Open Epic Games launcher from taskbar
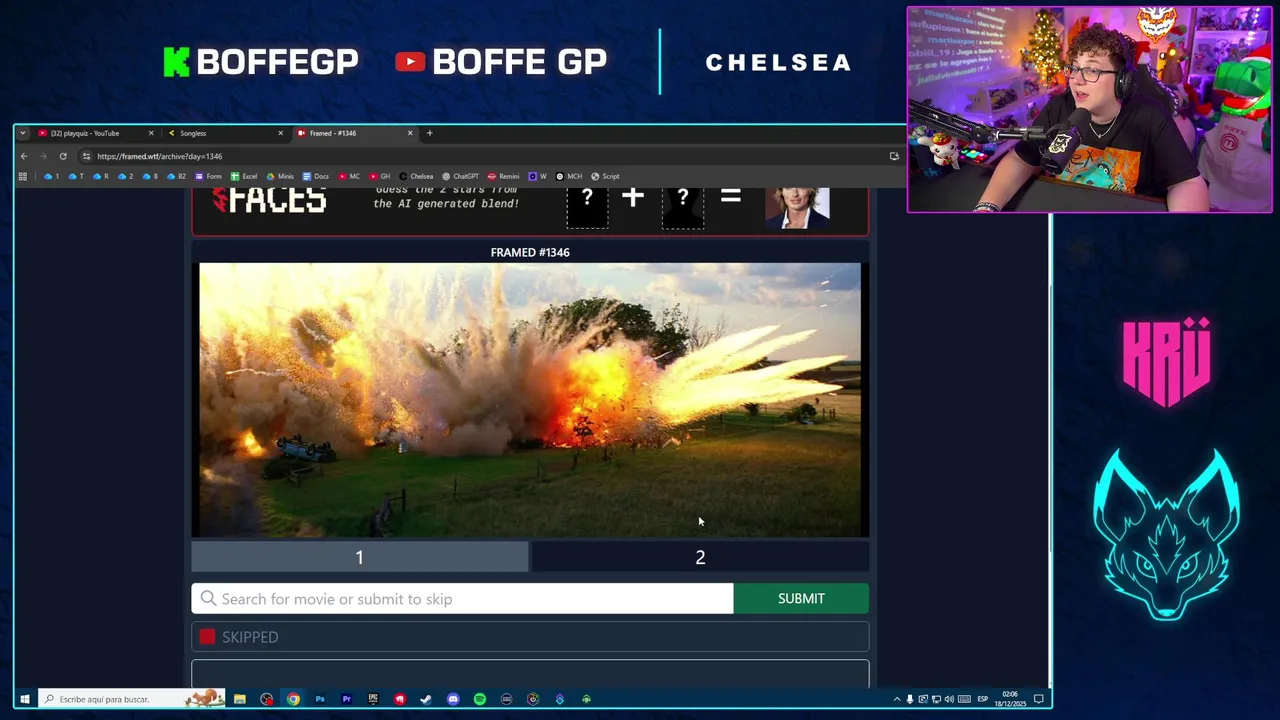The image size is (1280, 720). coord(373,699)
